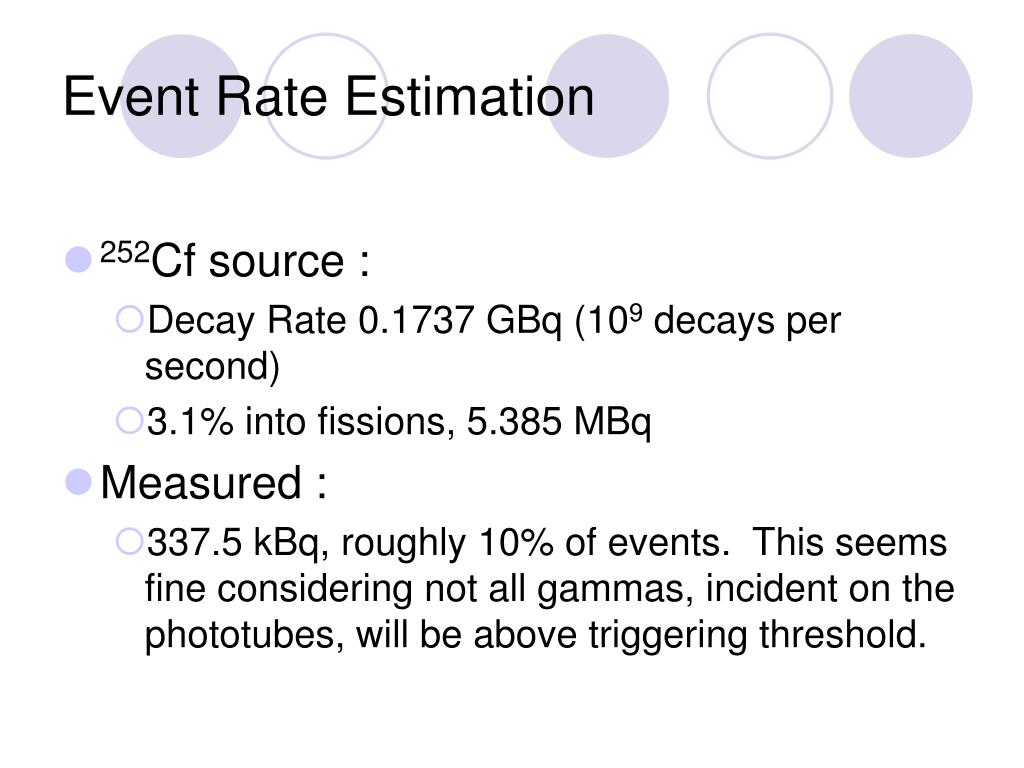Select the filled bullet beside '252Cf source'

tap(78, 259)
